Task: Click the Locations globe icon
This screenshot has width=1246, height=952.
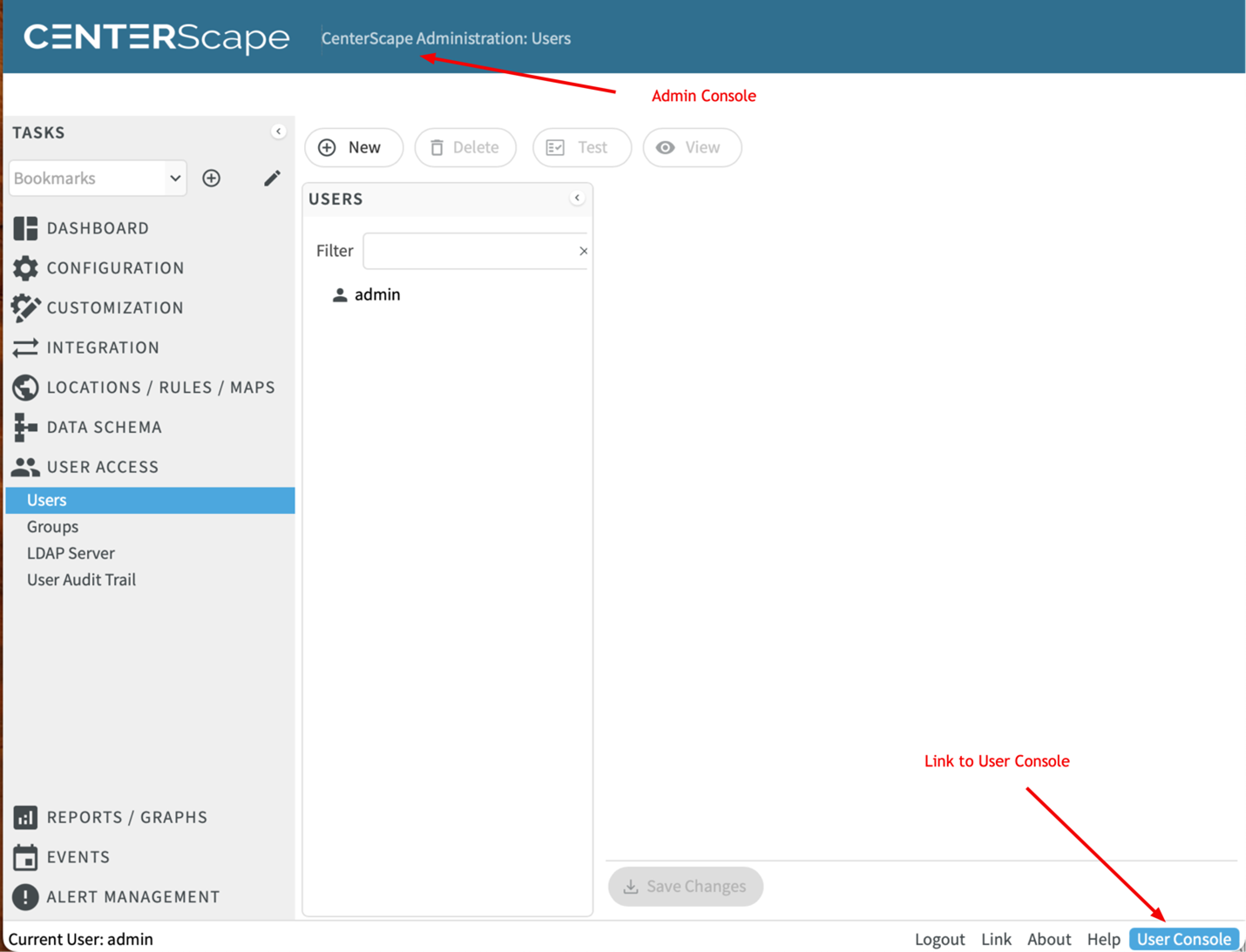Action: (25, 388)
